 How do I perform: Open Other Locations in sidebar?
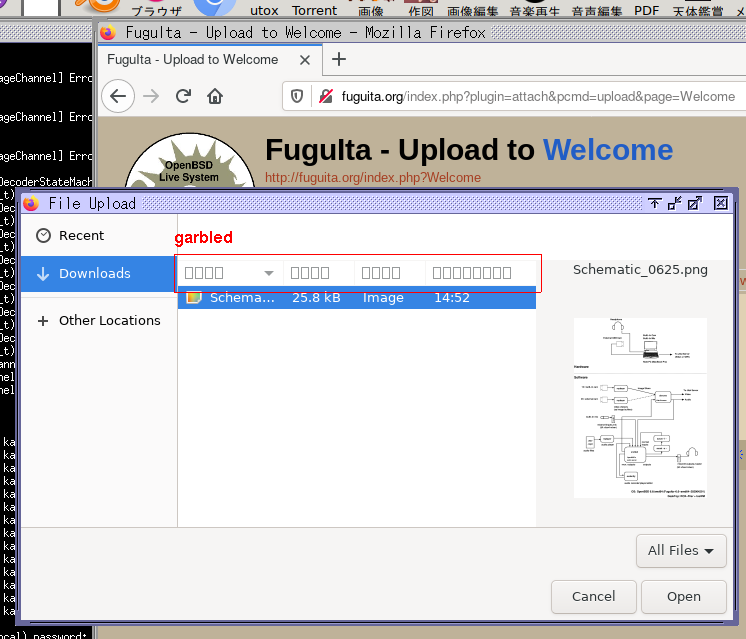click(109, 320)
